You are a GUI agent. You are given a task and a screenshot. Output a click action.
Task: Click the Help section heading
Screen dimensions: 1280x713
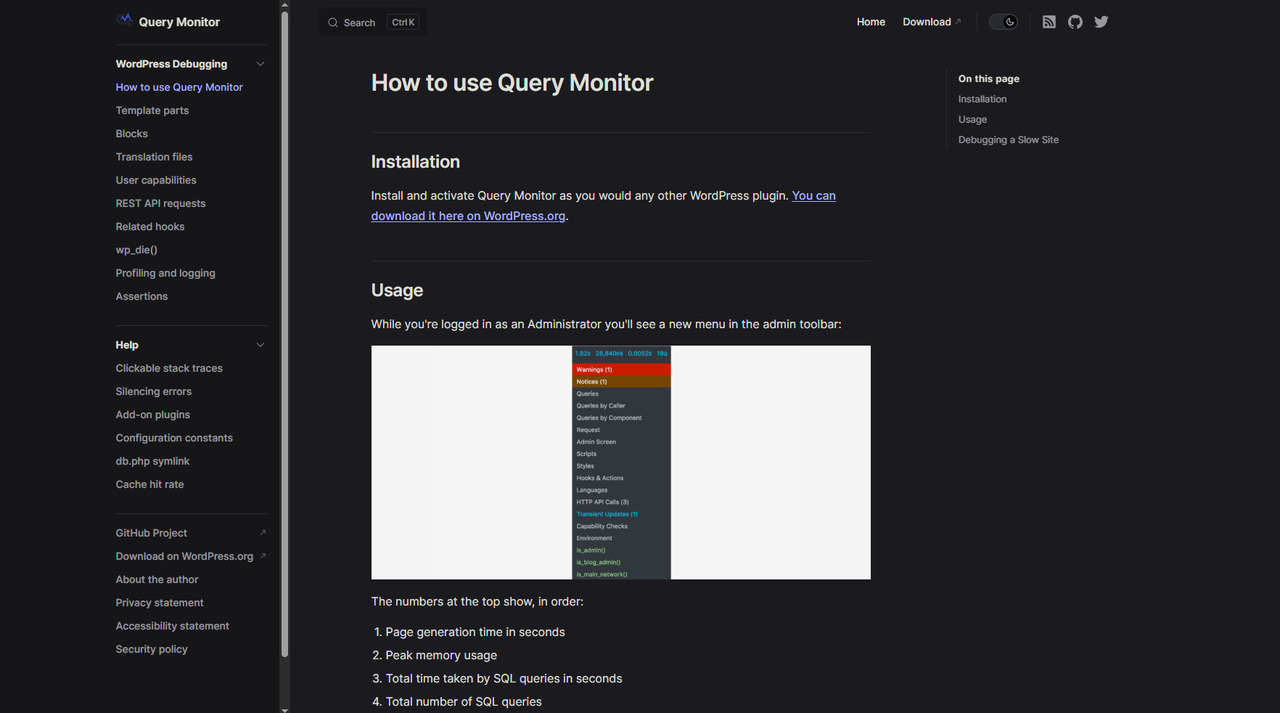127,345
